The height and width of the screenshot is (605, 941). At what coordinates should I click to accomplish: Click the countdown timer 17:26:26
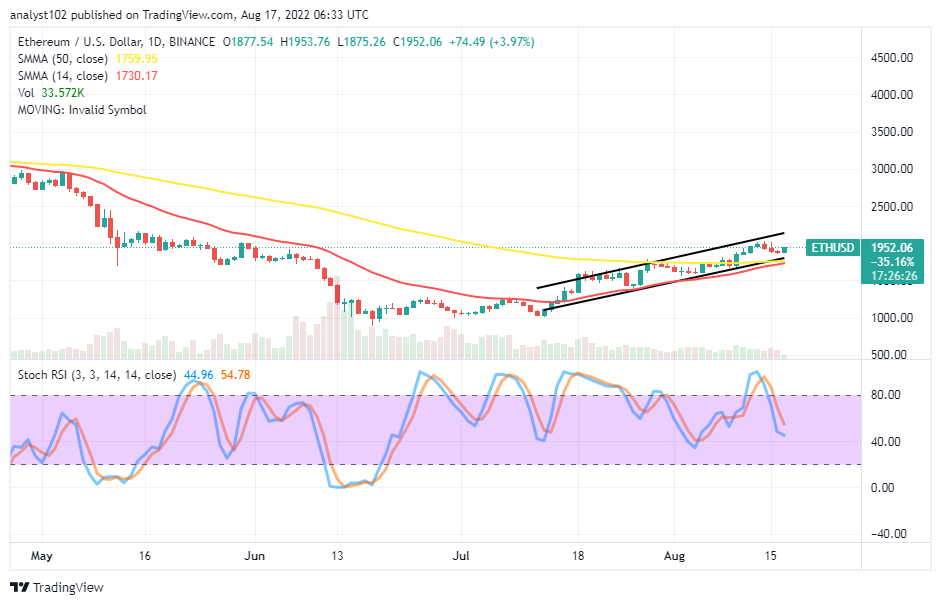[x=894, y=276]
